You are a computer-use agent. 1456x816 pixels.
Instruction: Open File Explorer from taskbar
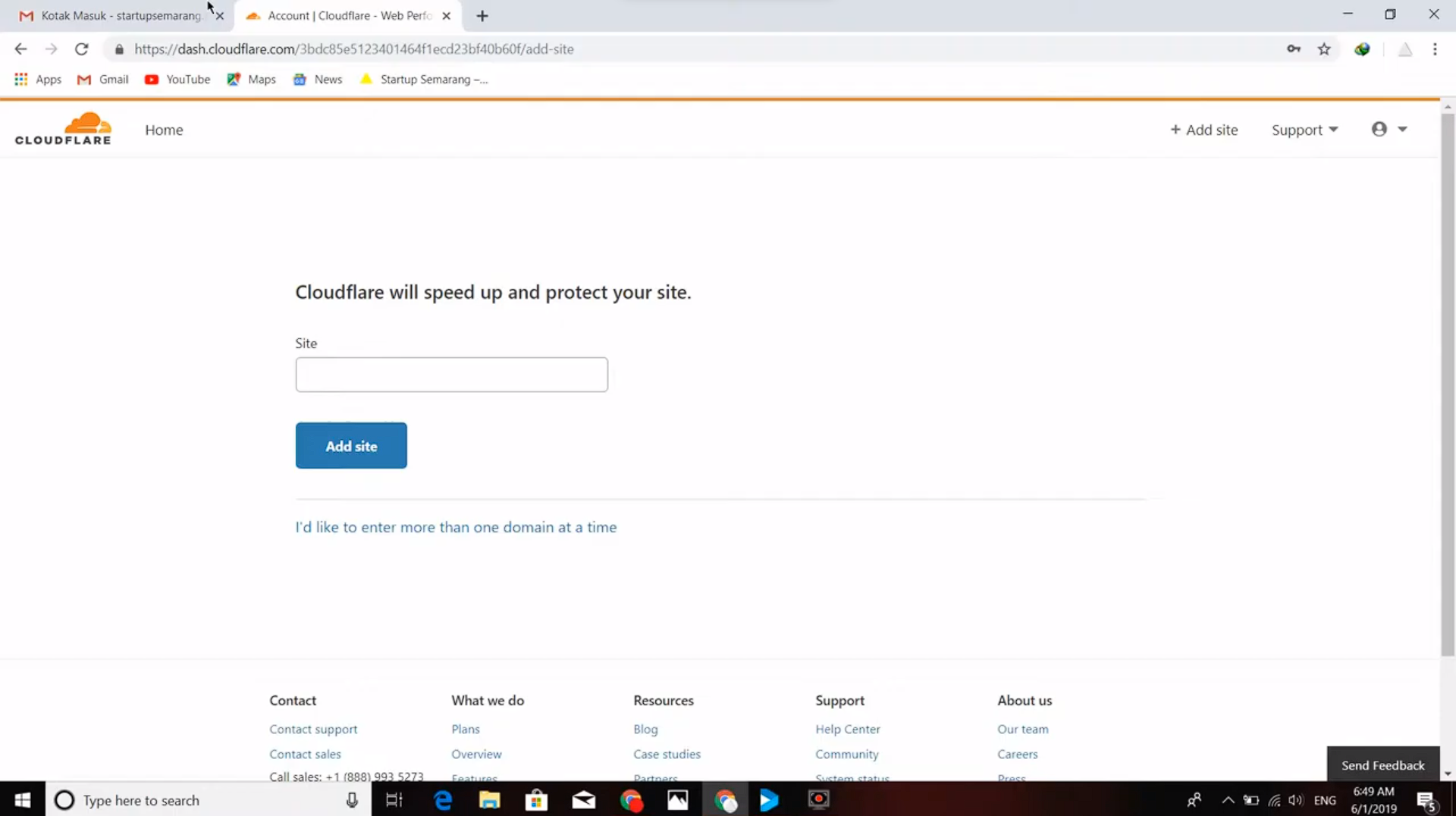[x=490, y=799]
